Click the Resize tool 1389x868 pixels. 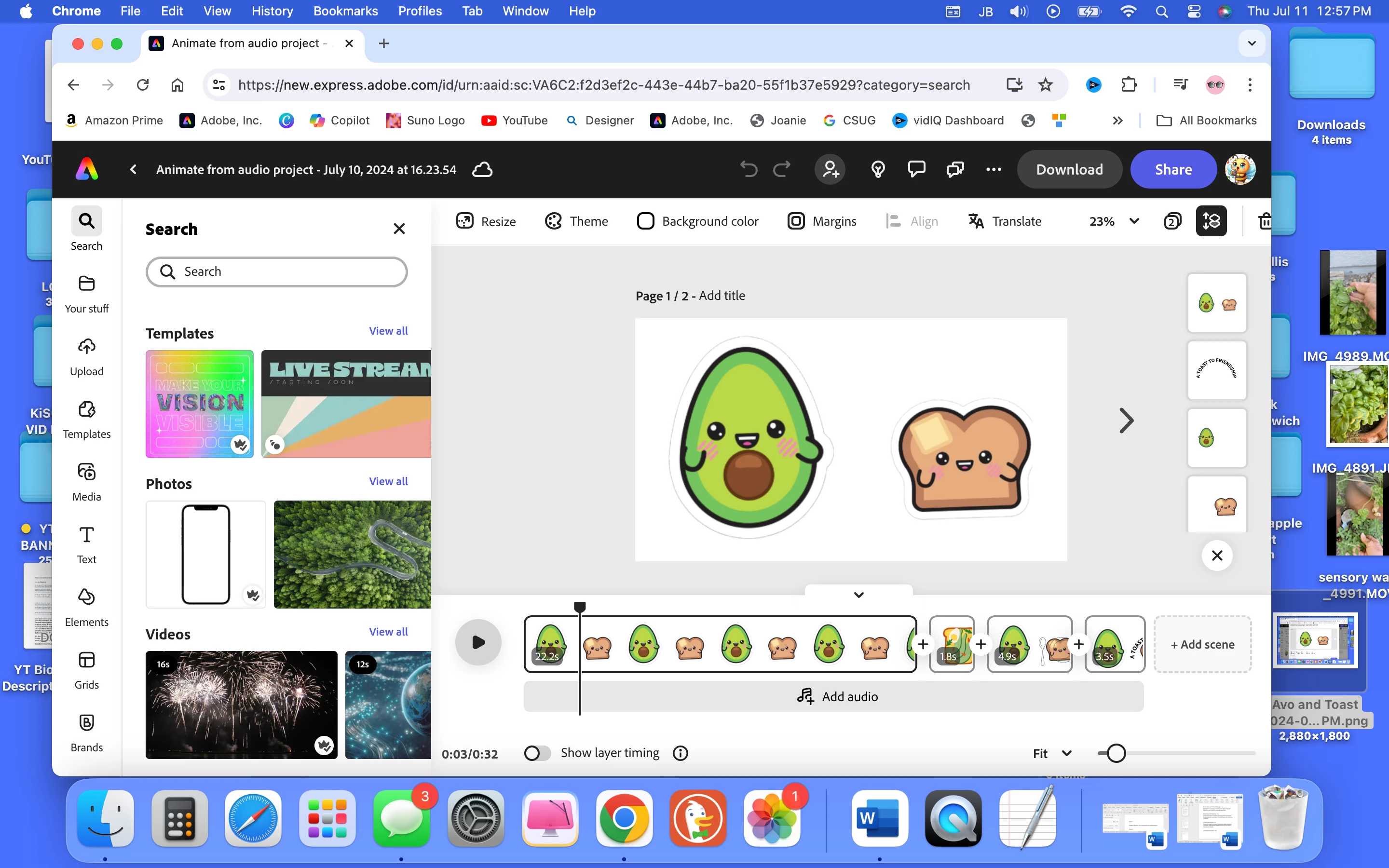coord(486,221)
